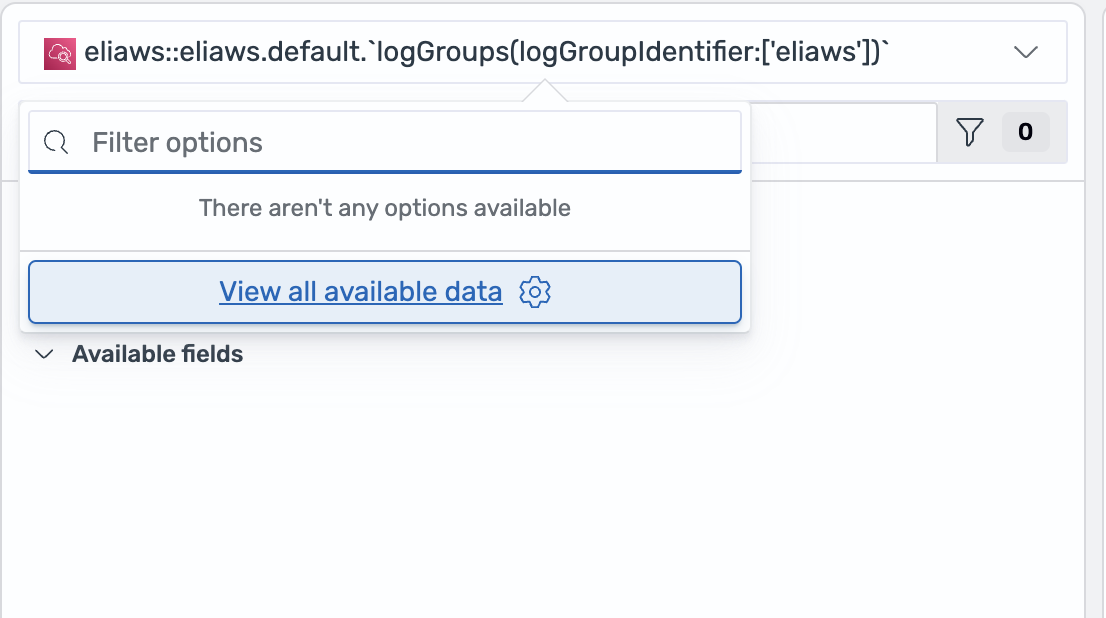Click the CloudWatch data source icon
The width and height of the screenshot is (1106, 618).
click(60, 53)
